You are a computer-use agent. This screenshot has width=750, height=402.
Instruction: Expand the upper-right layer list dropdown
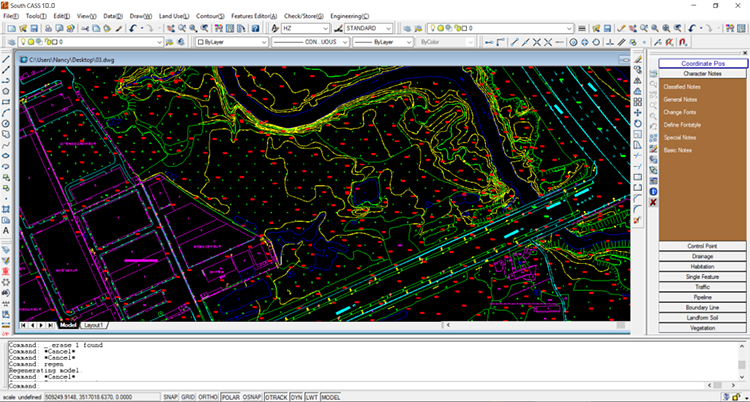569,28
